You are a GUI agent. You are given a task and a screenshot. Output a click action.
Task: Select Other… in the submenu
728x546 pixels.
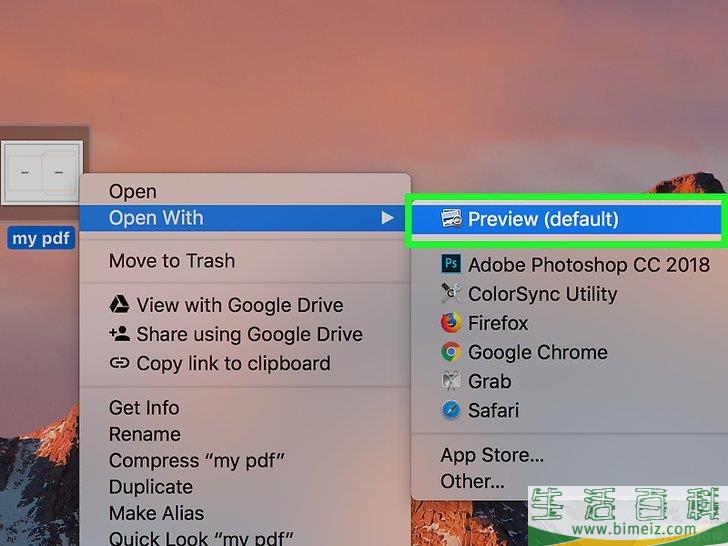(x=470, y=481)
